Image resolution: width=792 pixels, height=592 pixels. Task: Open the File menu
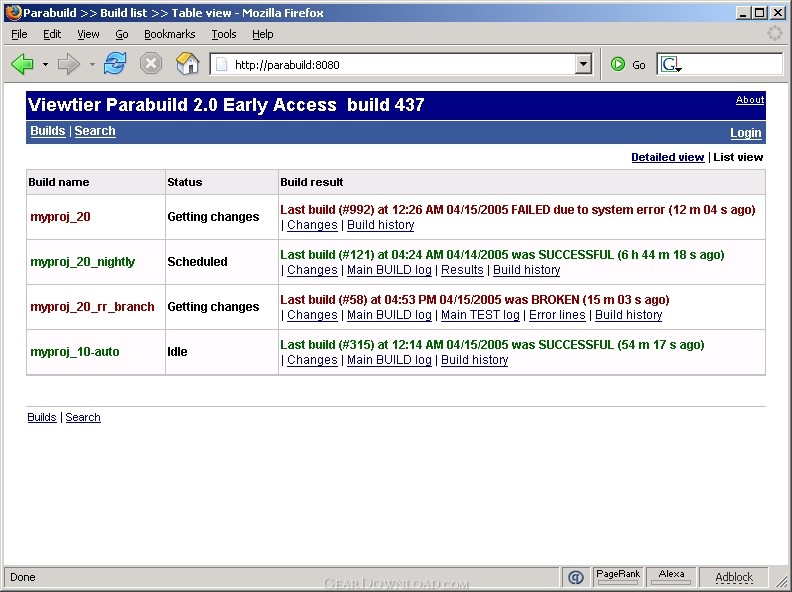pos(19,34)
